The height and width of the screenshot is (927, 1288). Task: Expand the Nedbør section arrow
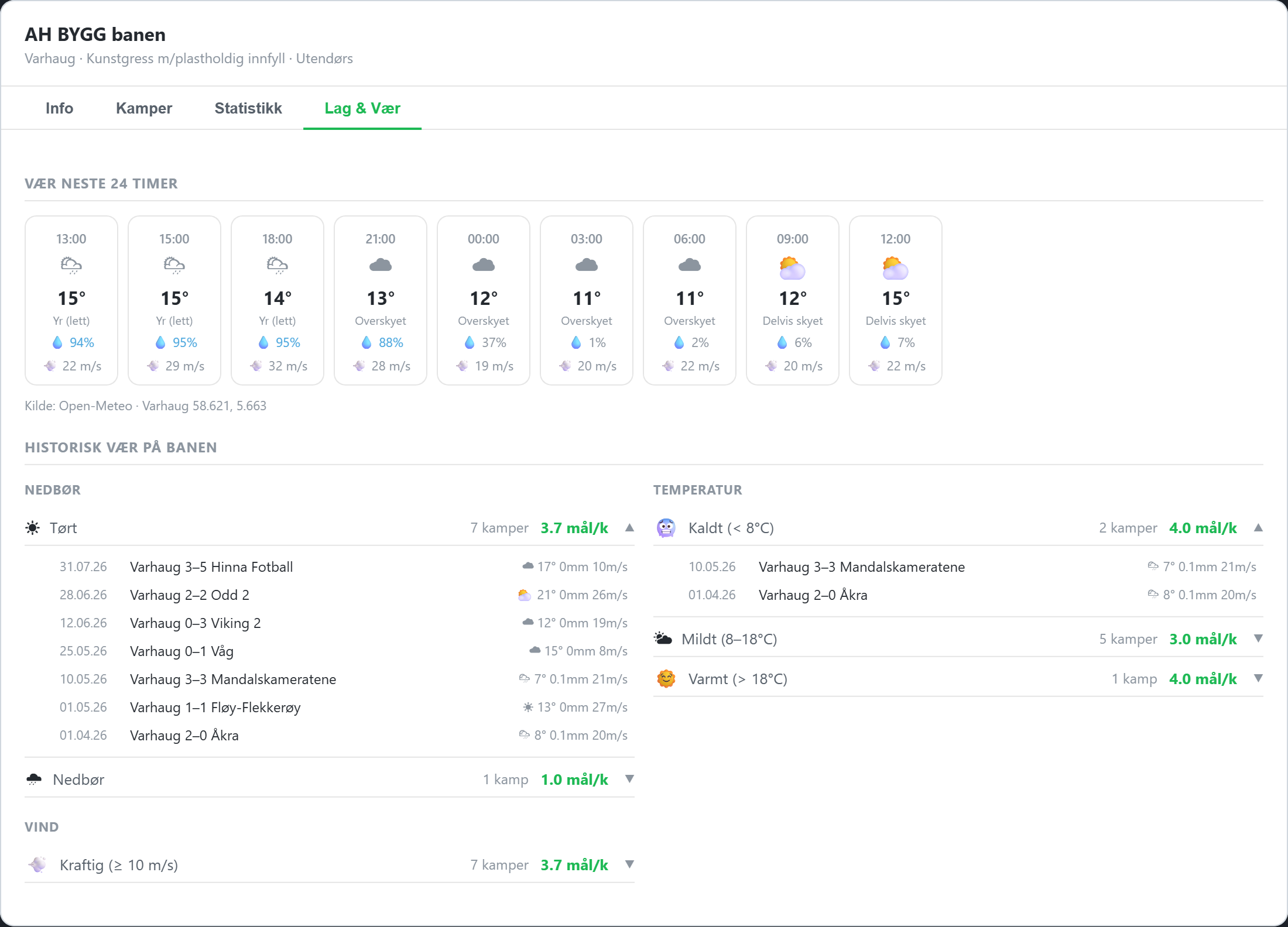629,779
